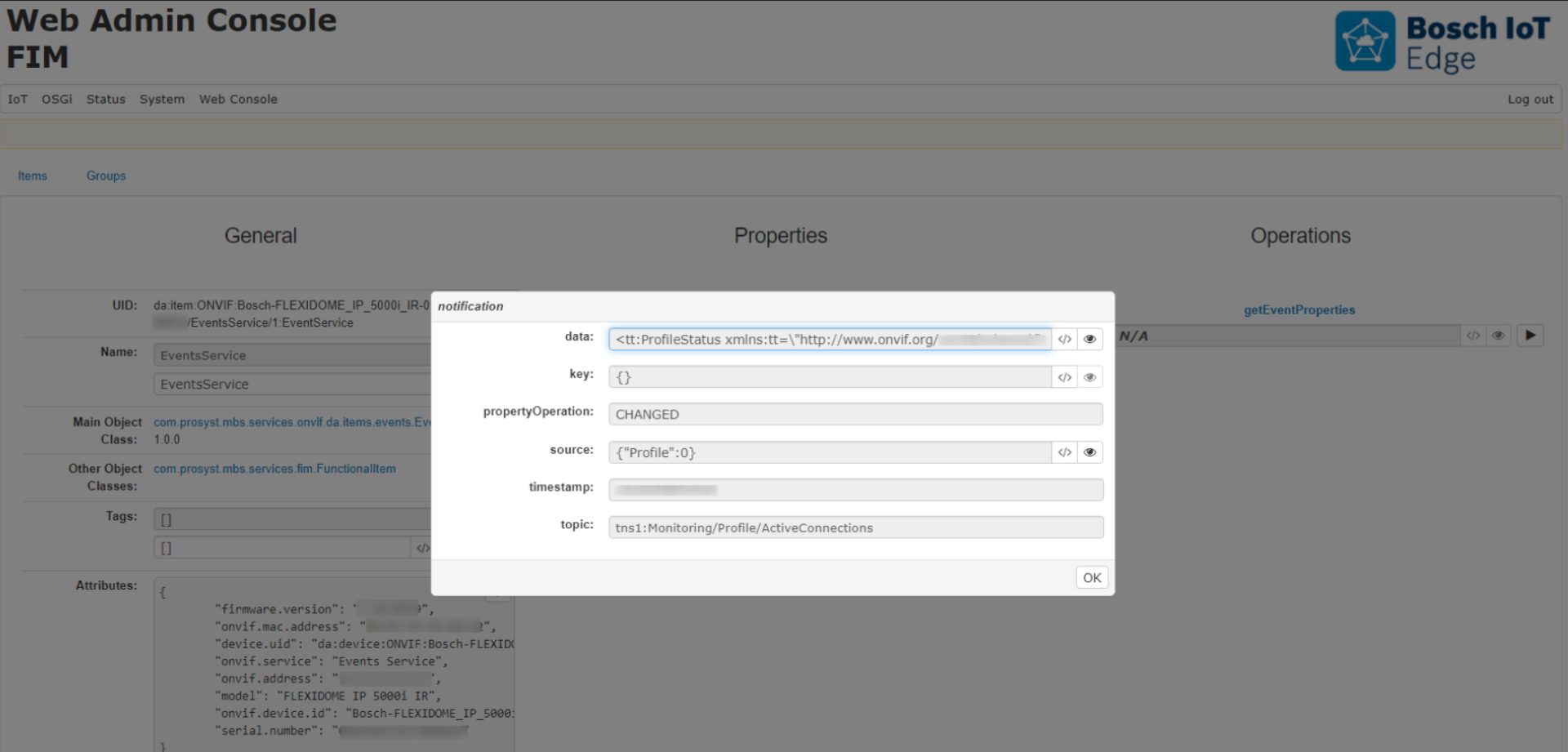The image size is (1568, 752).
Task: Open the code editor for the source field
Action: (x=1064, y=452)
